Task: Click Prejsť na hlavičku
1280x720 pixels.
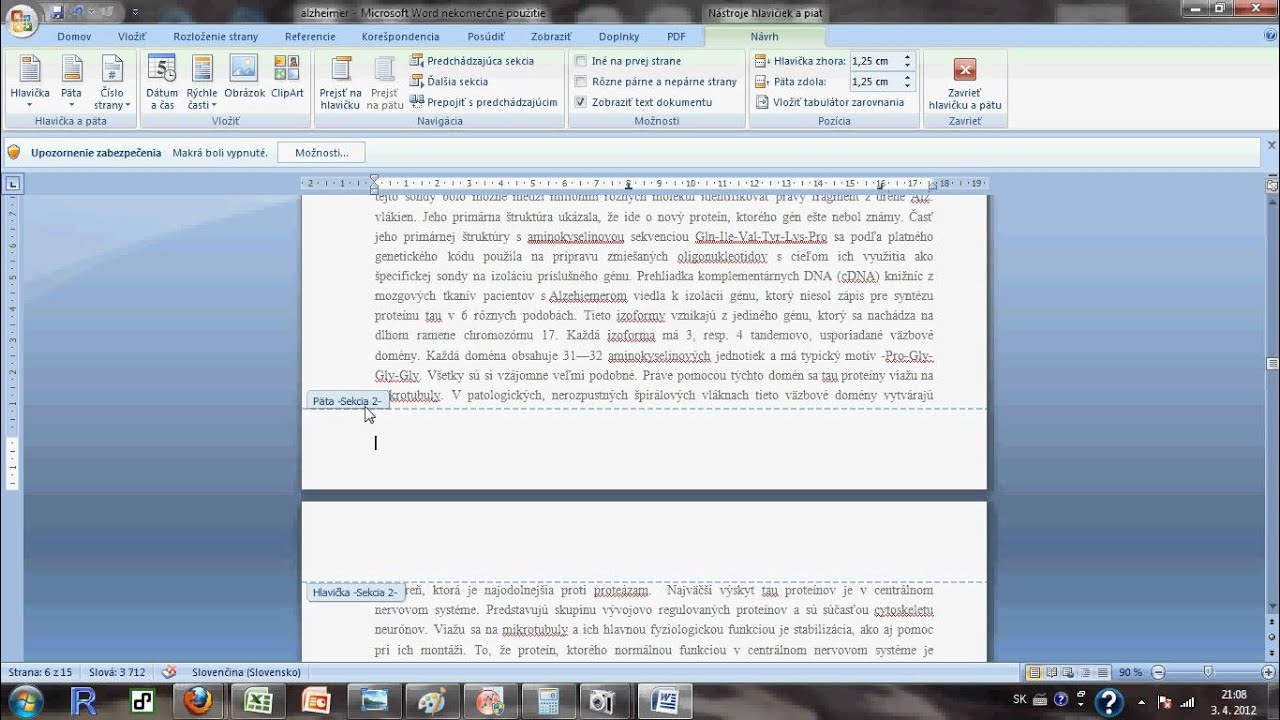Action: [340, 82]
